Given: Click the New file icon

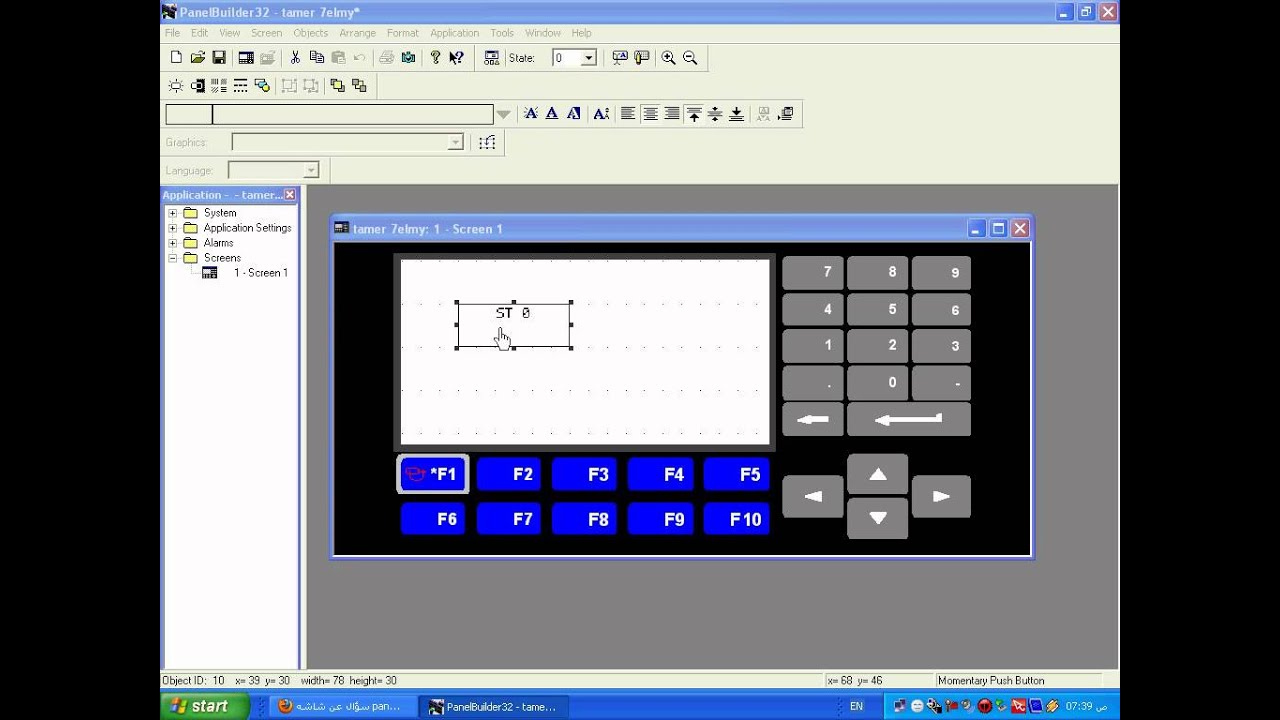Looking at the screenshot, I should (x=176, y=58).
